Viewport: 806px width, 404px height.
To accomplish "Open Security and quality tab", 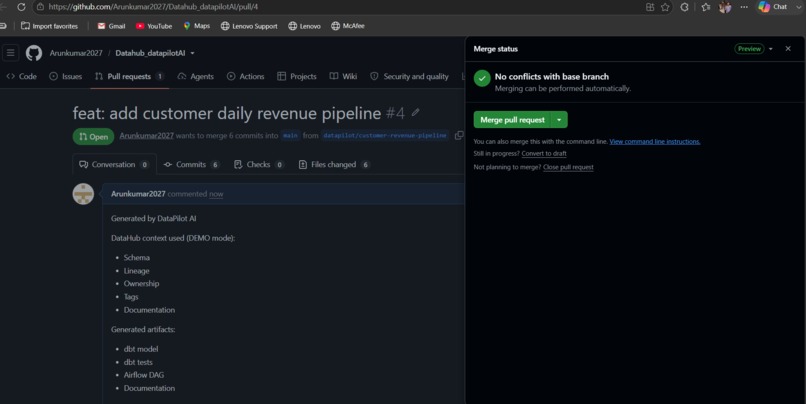I will point(409,76).
